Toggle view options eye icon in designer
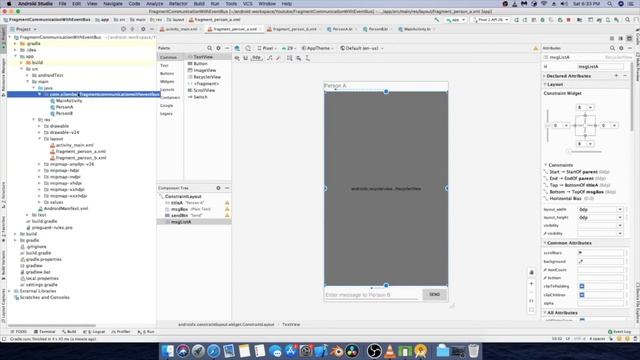The image size is (640, 360). 237,58
